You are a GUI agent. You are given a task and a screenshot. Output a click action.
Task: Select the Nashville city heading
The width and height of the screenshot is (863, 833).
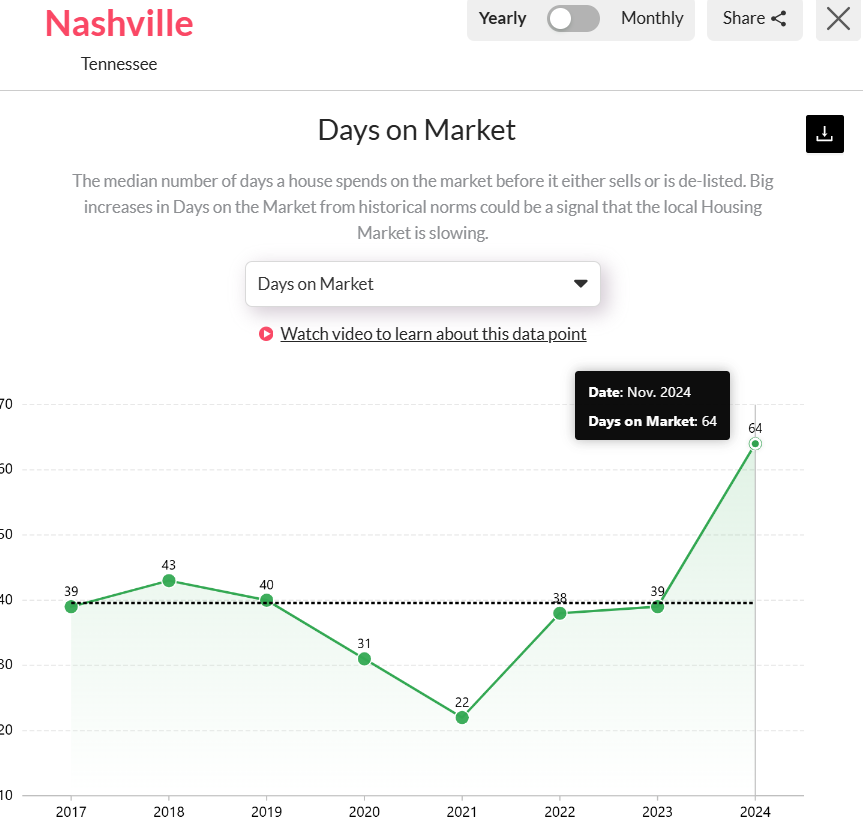[118, 24]
